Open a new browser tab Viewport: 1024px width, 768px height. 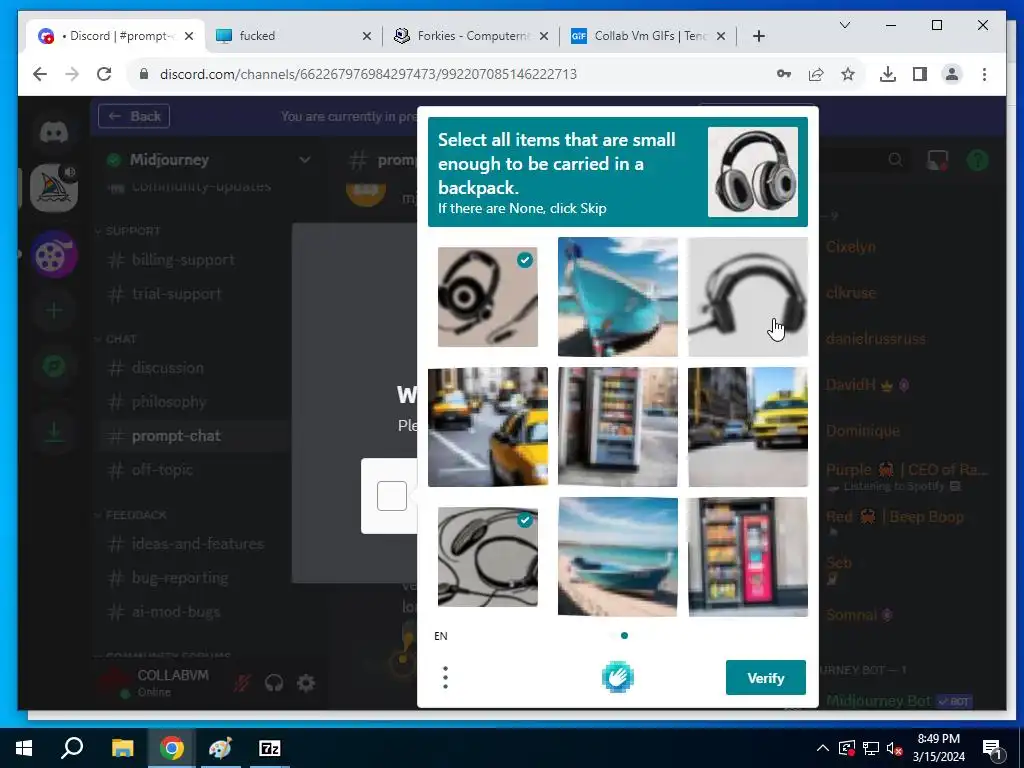pos(758,36)
